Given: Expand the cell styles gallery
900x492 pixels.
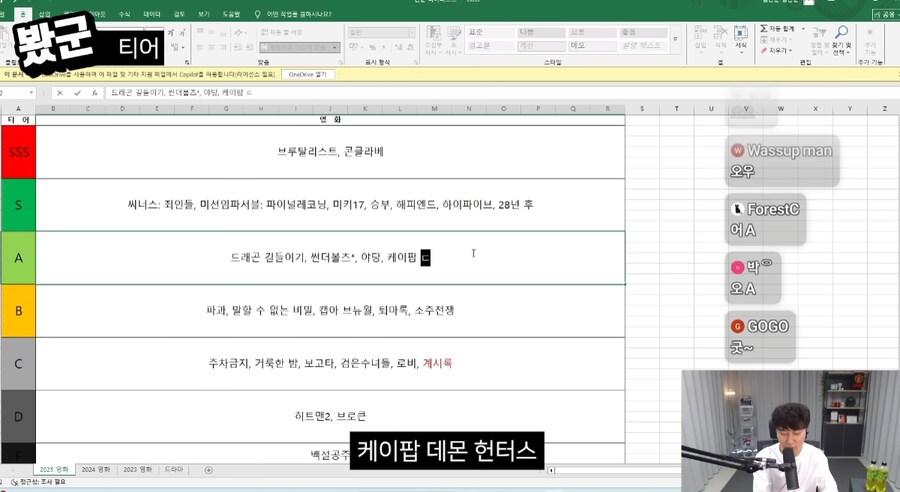Looking at the screenshot, I should coord(675,40).
